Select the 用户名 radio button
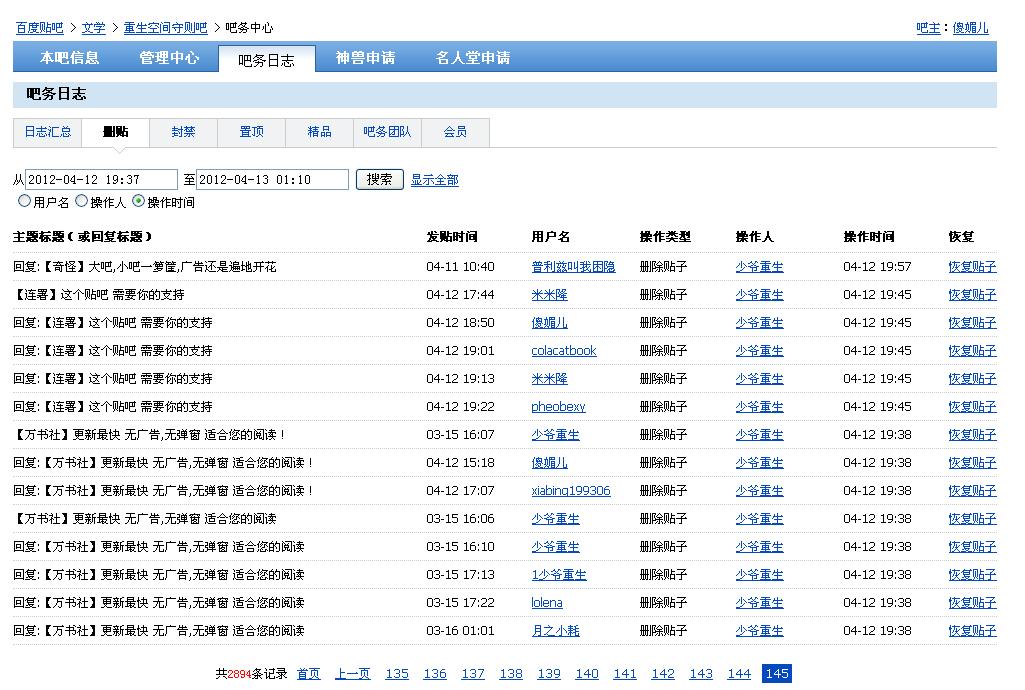 click(x=24, y=201)
